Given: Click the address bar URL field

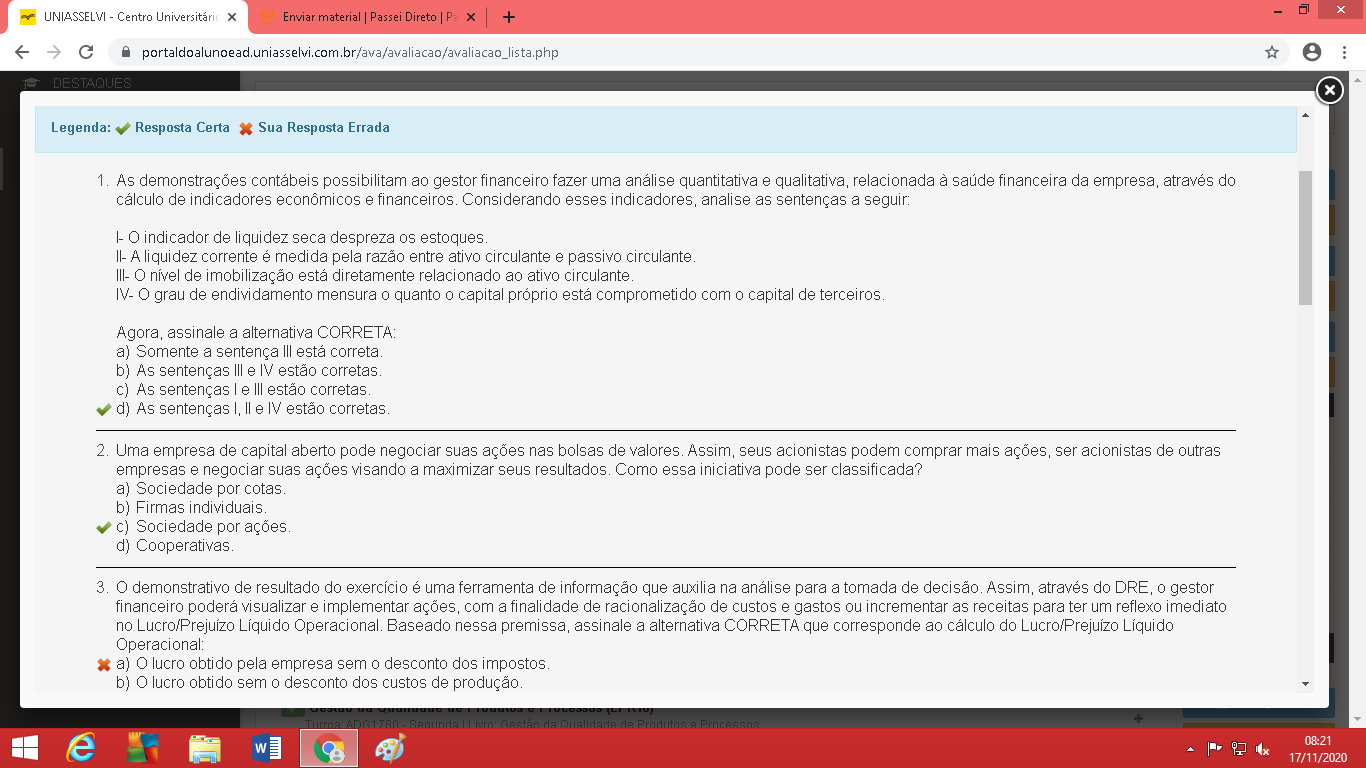Looking at the screenshot, I should click(x=650, y=52).
